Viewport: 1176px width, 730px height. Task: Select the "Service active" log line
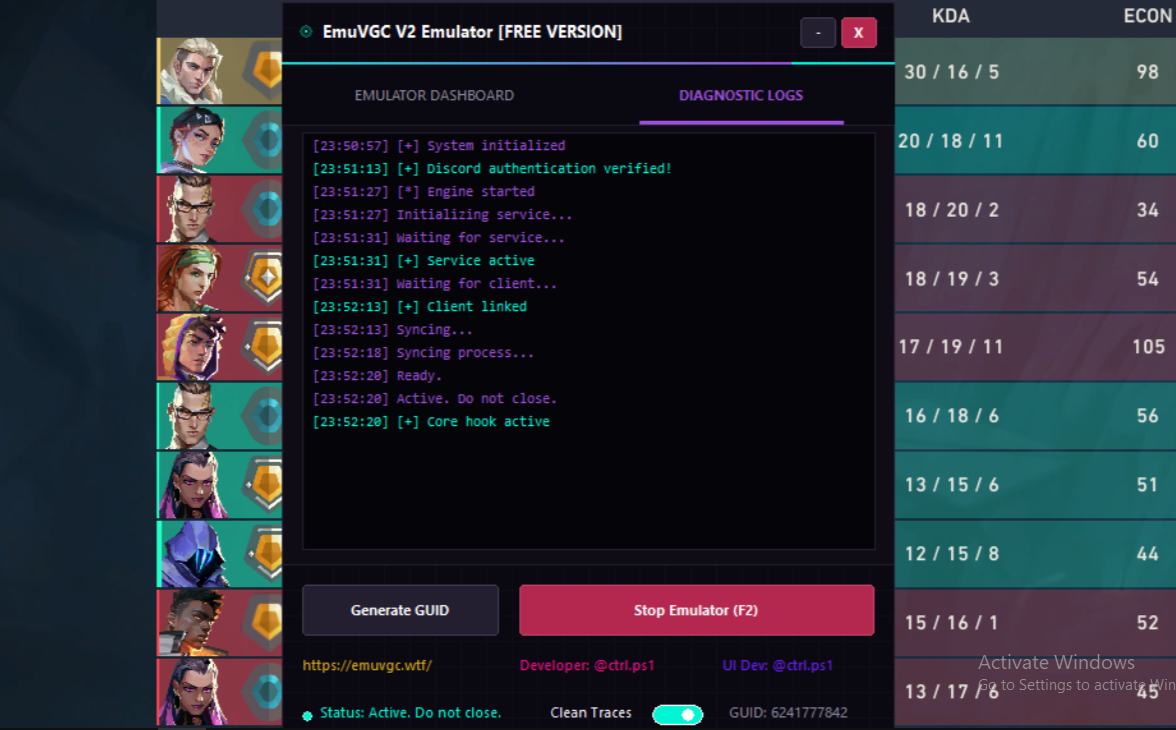coord(424,261)
